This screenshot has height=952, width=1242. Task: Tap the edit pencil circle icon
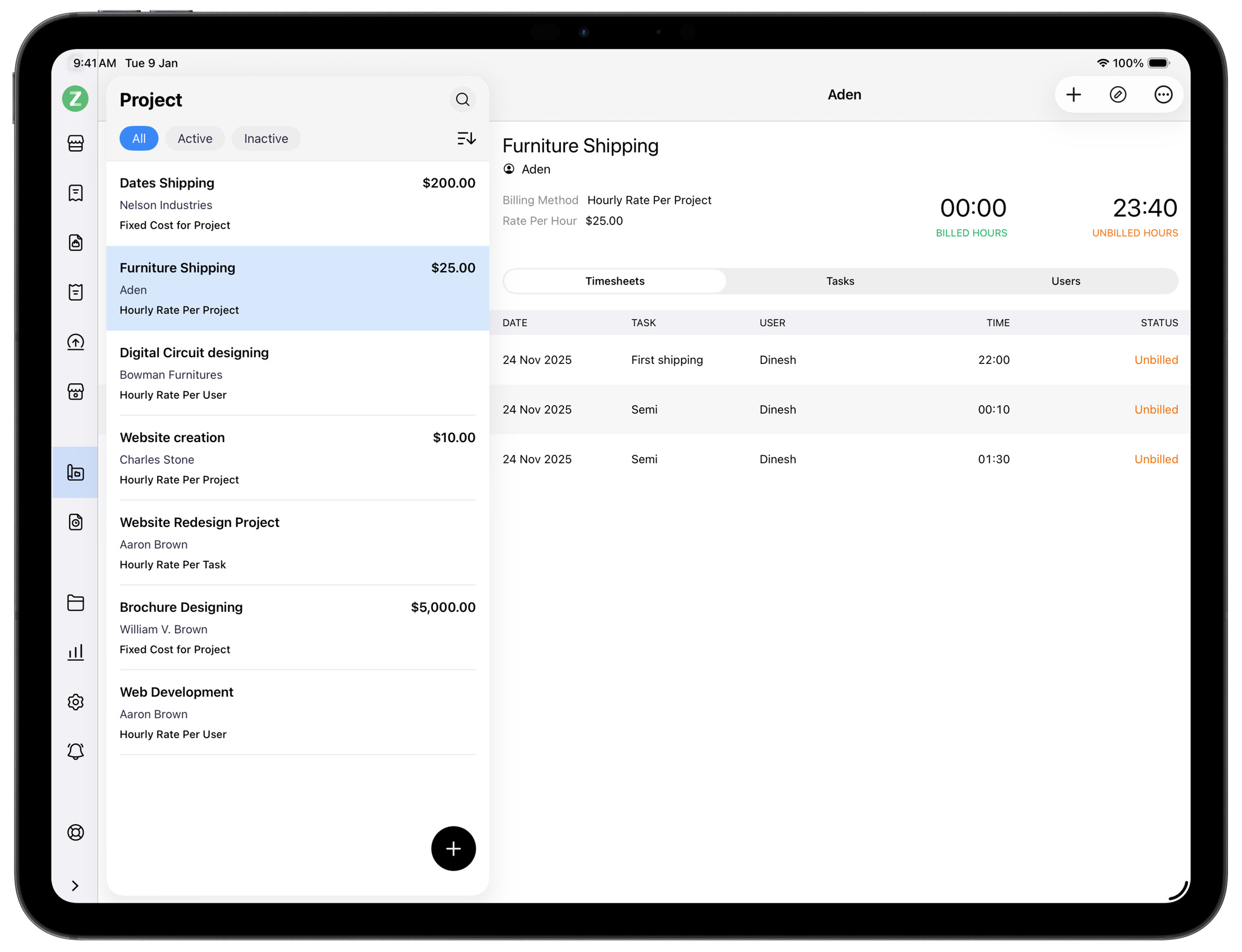pos(1118,95)
